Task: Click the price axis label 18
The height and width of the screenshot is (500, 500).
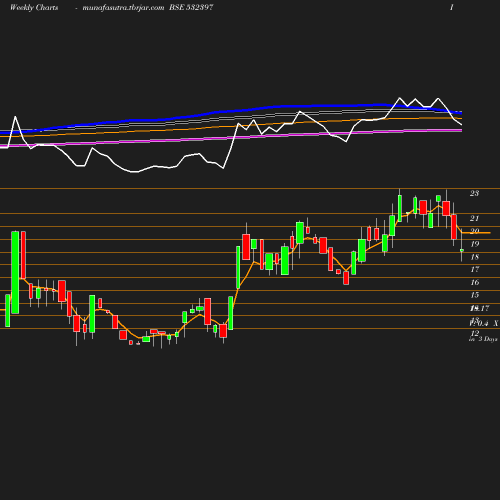Action: pos(475,257)
